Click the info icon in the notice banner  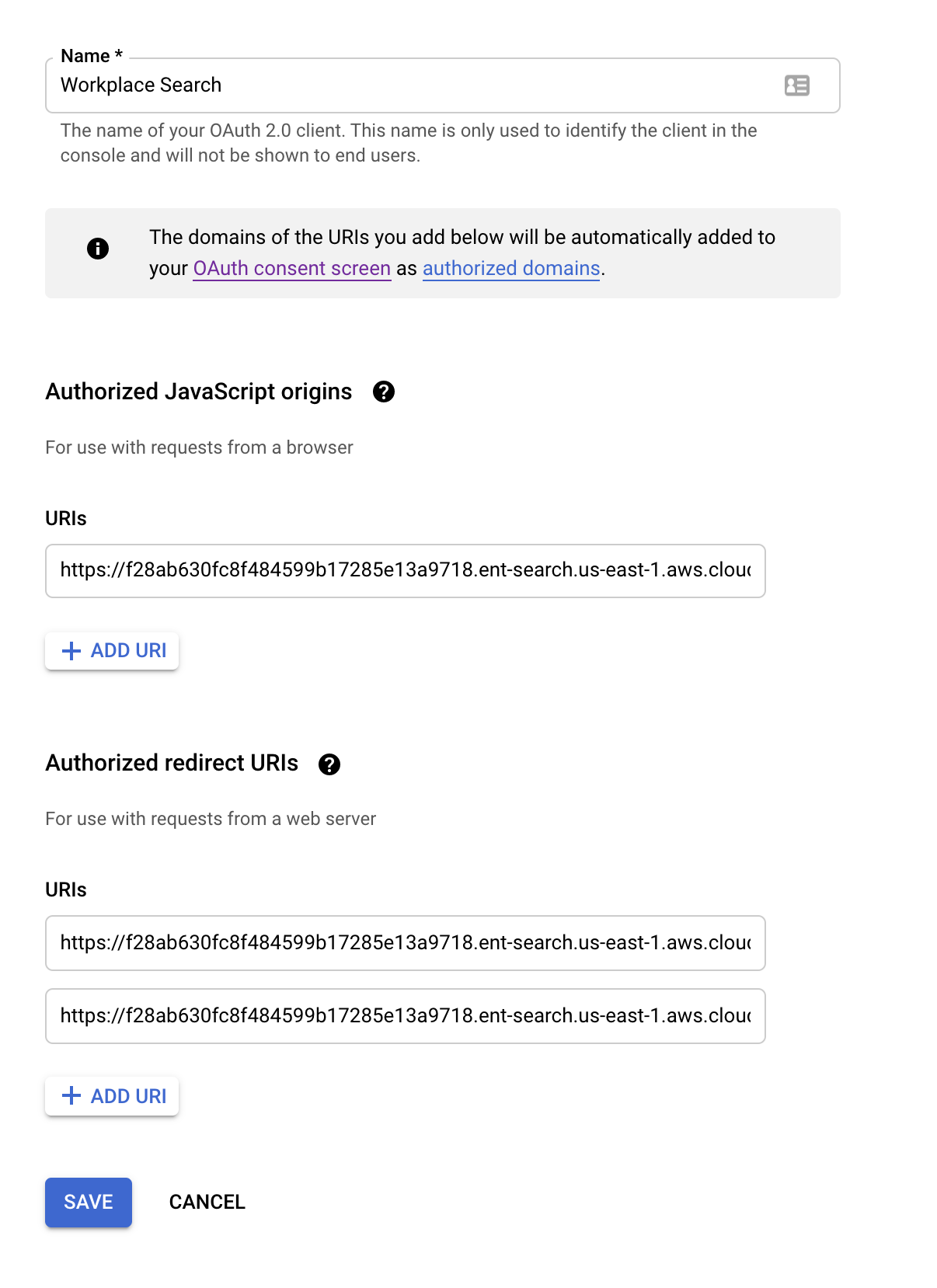(x=98, y=249)
